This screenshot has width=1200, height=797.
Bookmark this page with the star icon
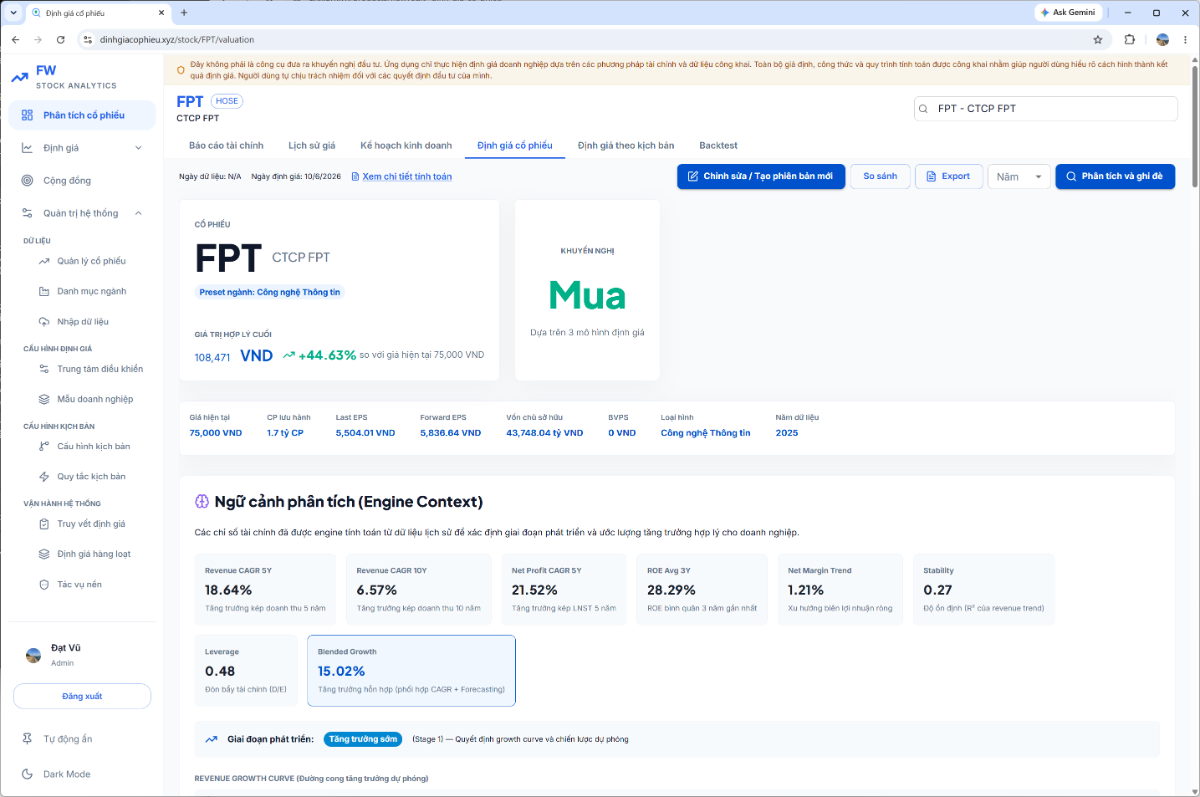pyautogui.click(x=1098, y=40)
